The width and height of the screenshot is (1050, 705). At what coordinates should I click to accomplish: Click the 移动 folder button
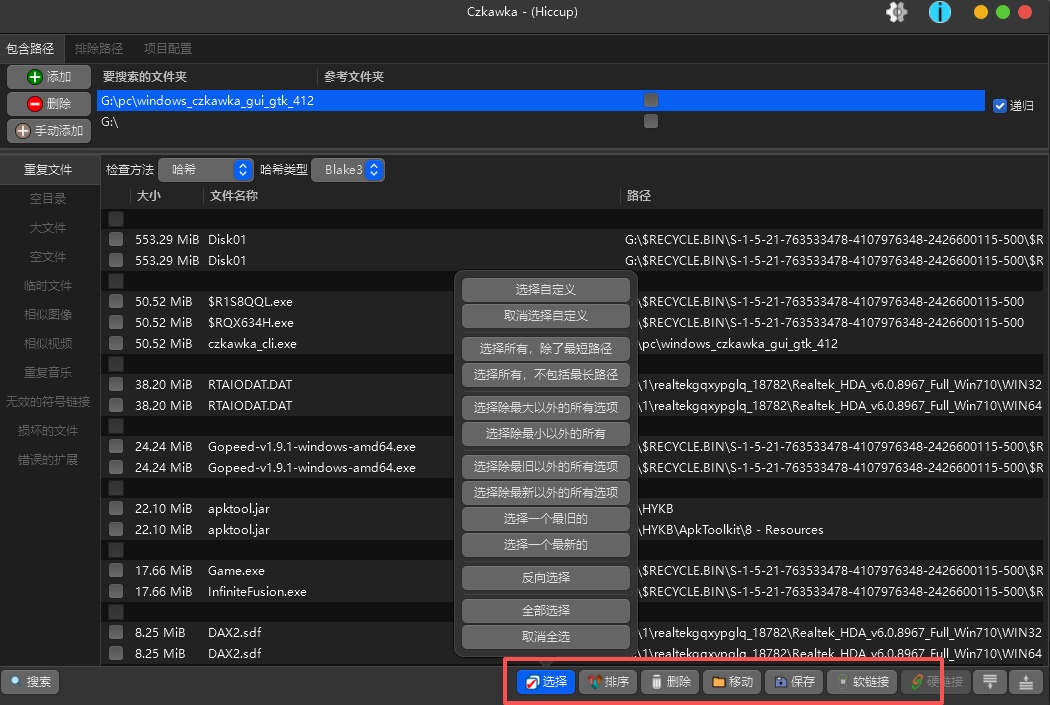[x=732, y=682]
